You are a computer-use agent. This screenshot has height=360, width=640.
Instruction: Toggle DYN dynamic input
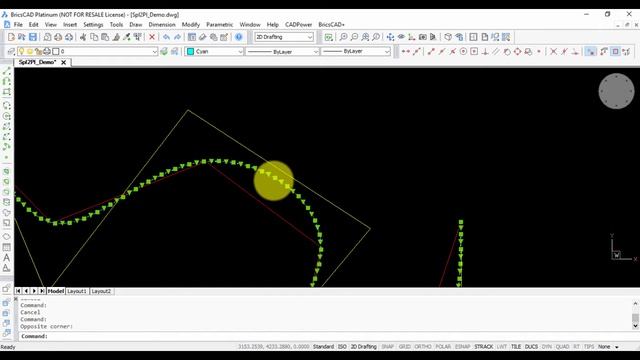tap(547, 347)
